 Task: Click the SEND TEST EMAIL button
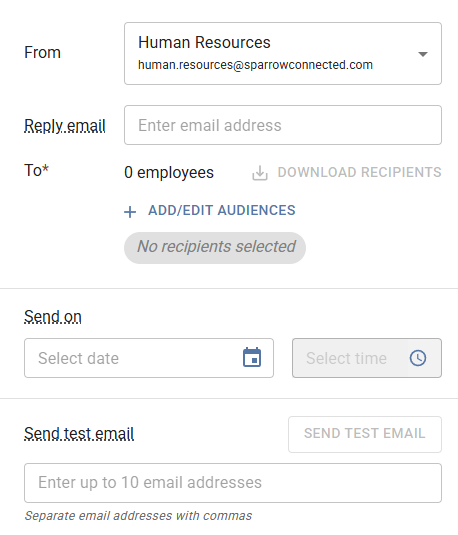[x=365, y=434]
